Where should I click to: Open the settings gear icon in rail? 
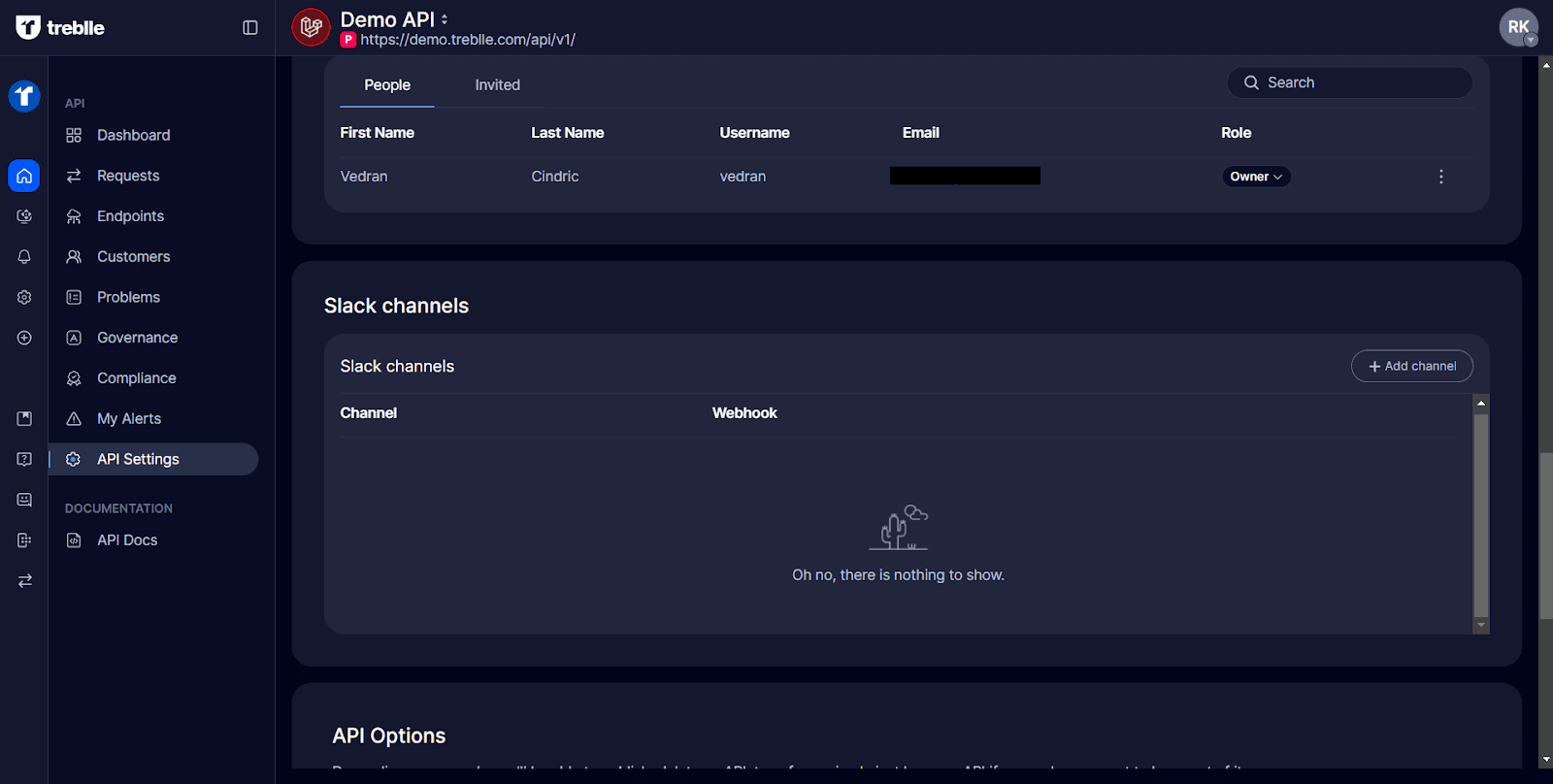coord(24,298)
